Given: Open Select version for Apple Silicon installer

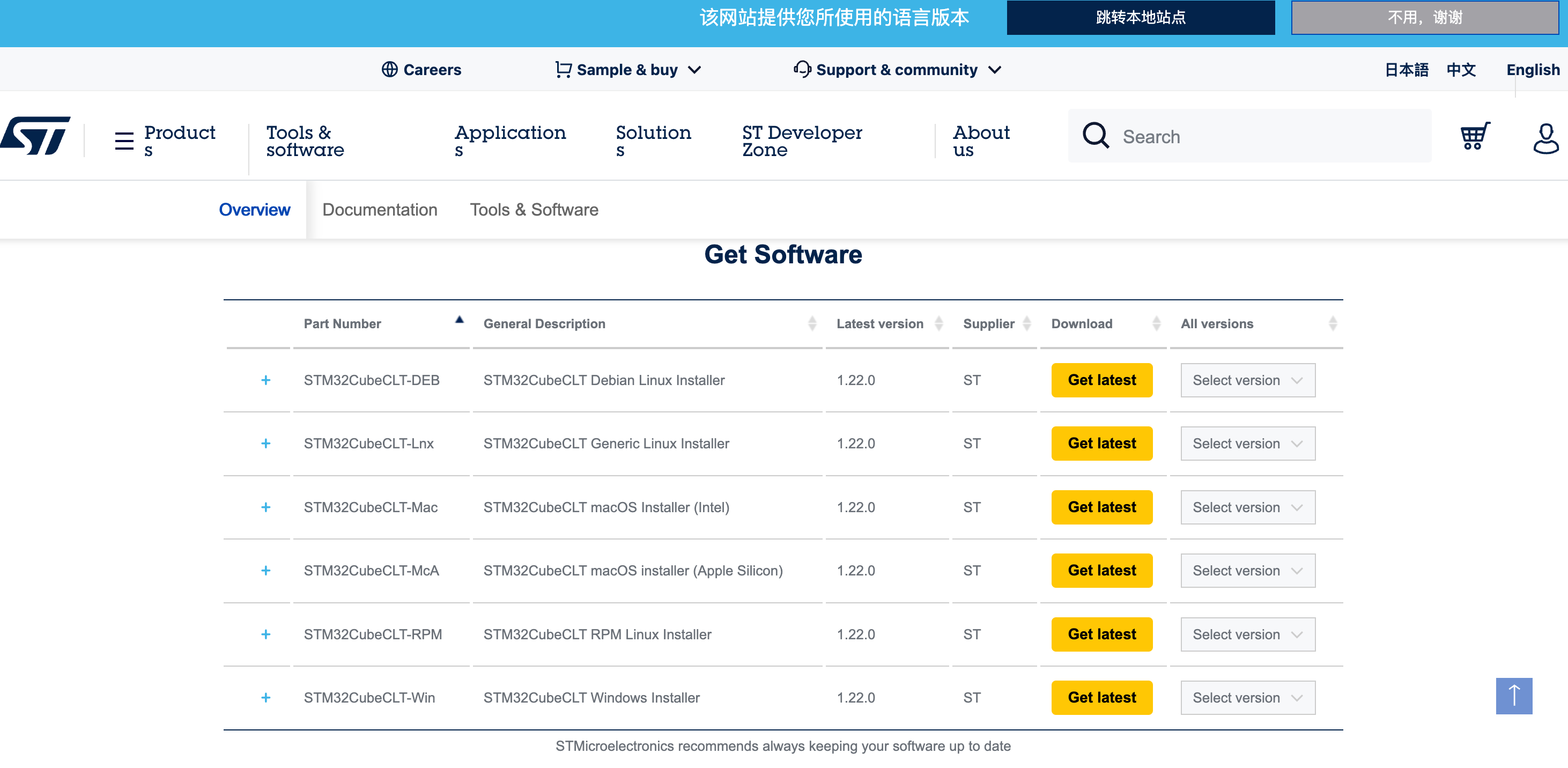Looking at the screenshot, I should pyautogui.click(x=1248, y=571).
